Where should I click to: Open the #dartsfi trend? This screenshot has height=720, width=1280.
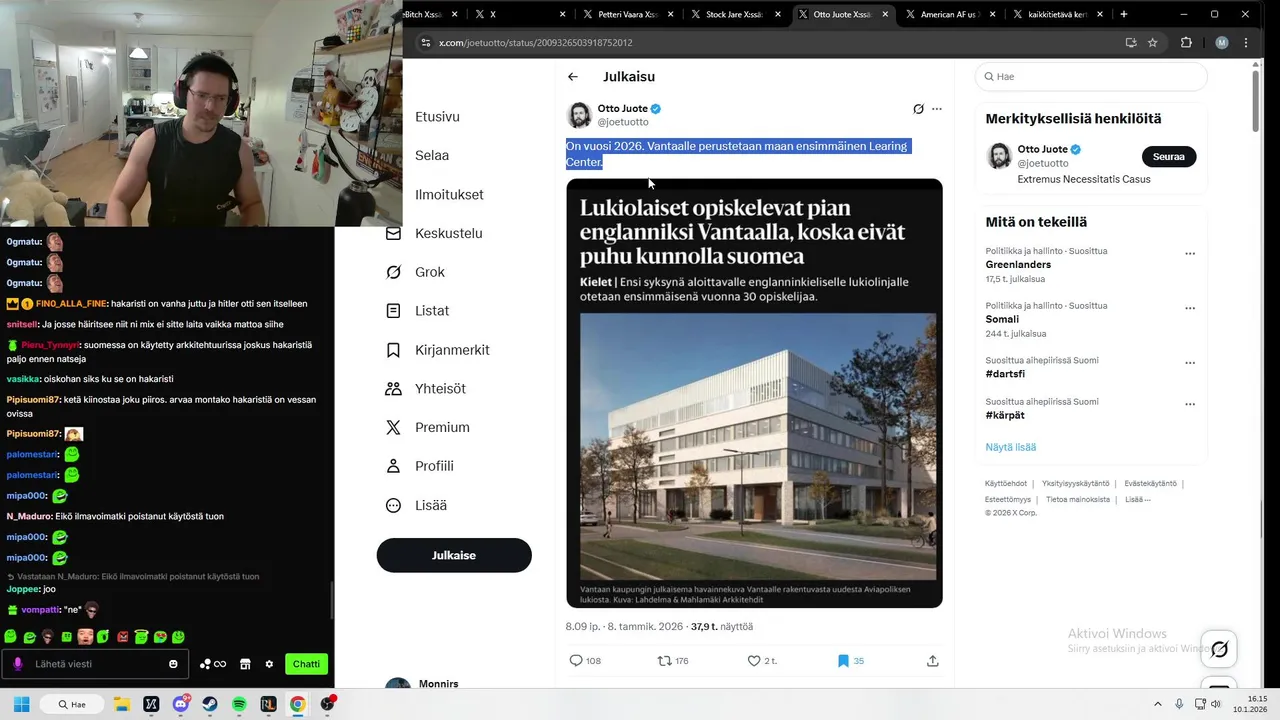[x=1005, y=374]
